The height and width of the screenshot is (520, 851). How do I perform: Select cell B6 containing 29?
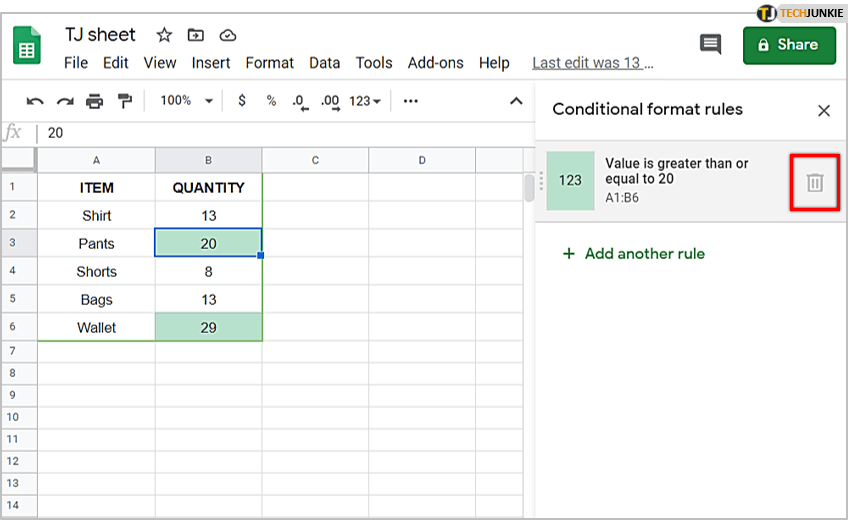click(208, 327)
